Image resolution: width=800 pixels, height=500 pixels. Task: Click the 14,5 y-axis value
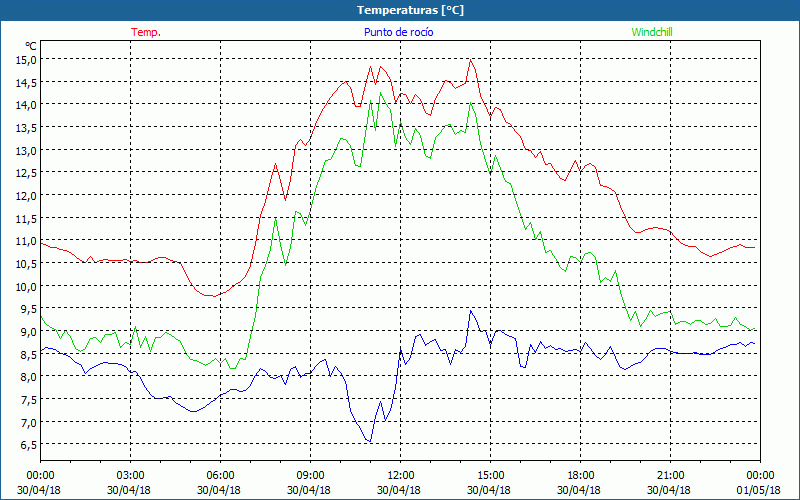pos(26,82)
